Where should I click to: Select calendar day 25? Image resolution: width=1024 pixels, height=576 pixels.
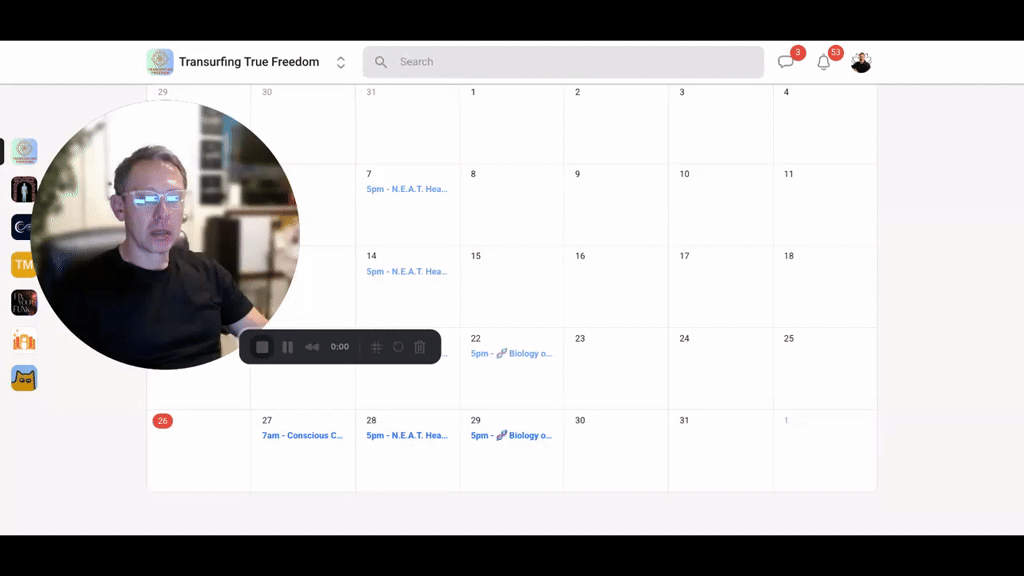pos(789,338)
